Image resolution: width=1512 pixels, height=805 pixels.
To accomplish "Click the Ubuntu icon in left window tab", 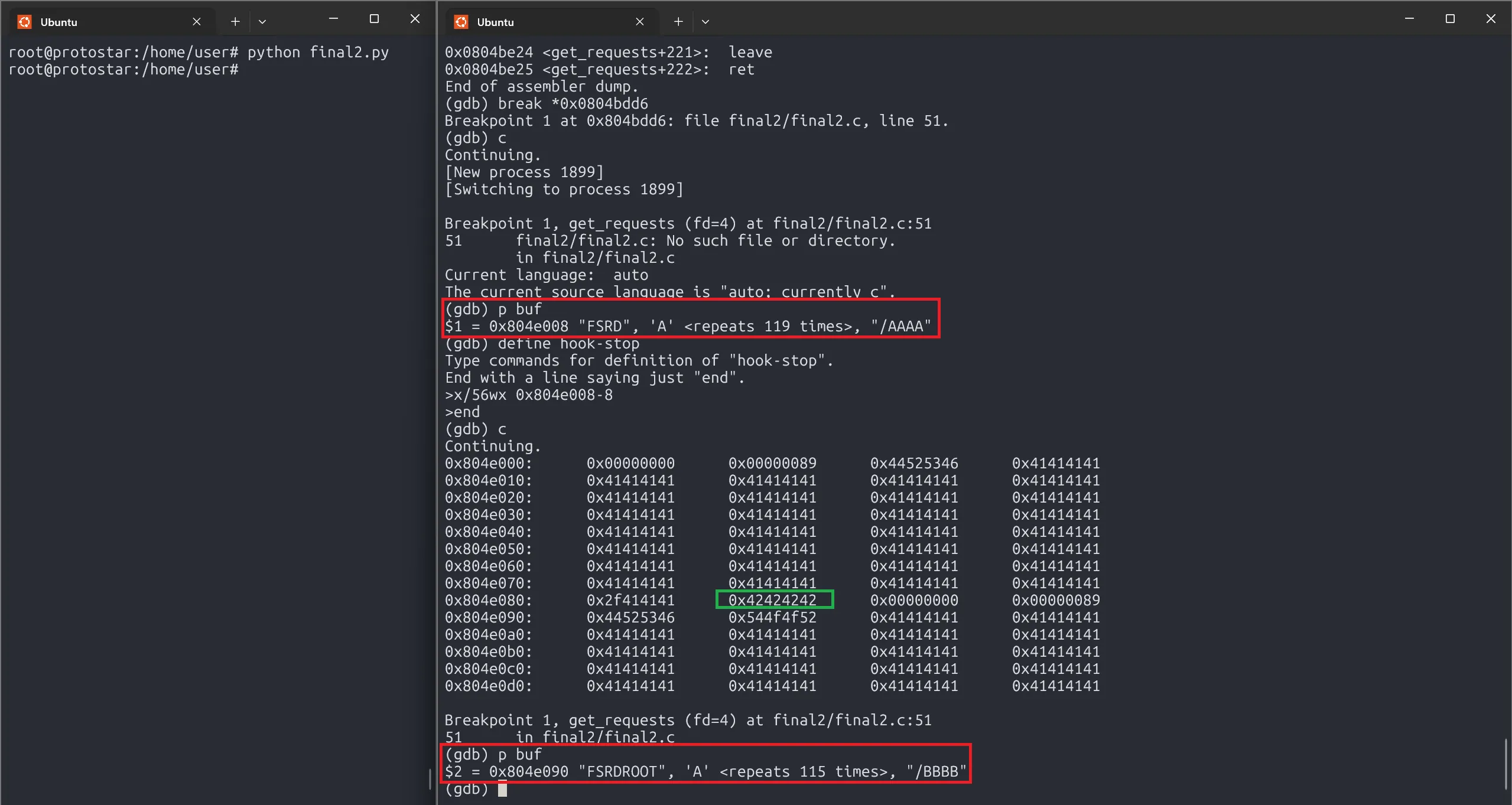I will pos(24,22).
